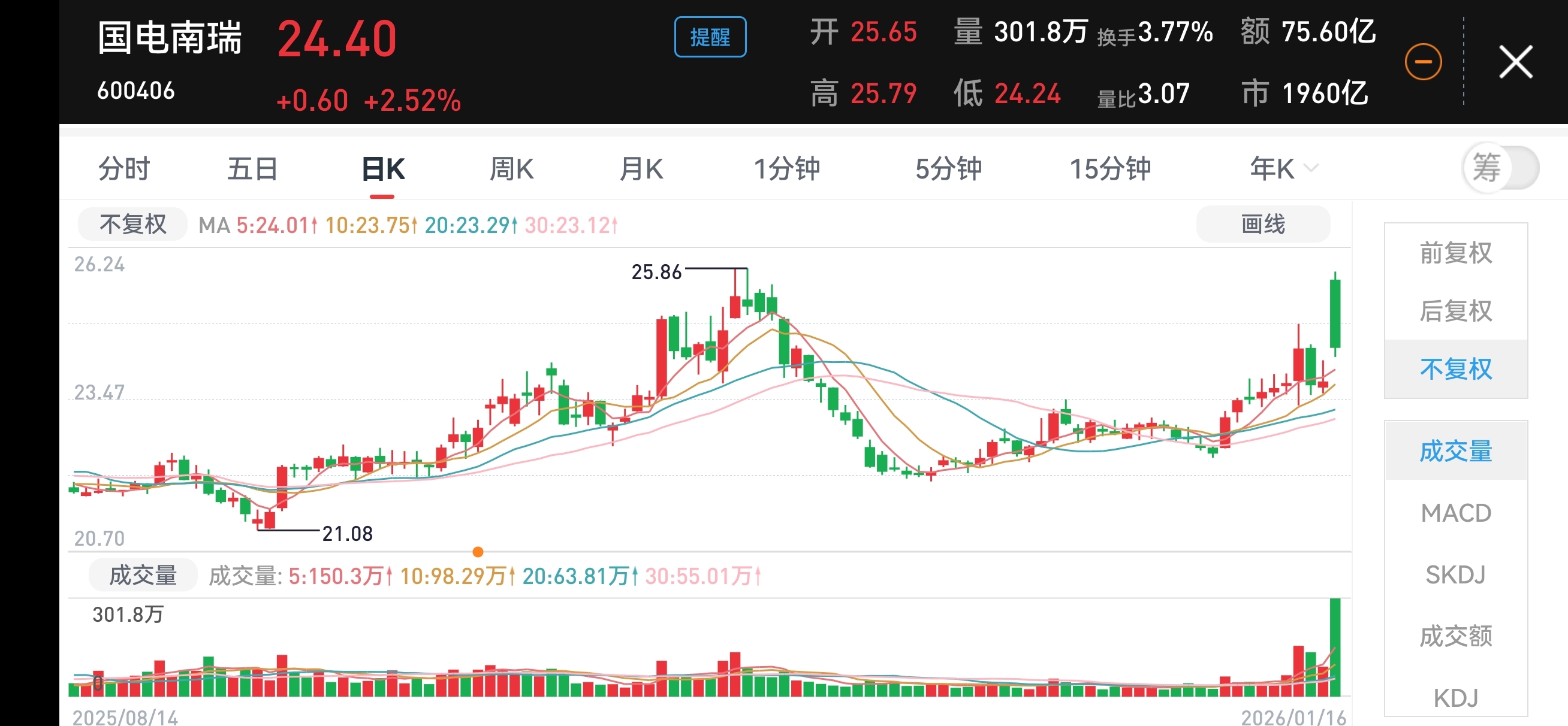
Task: Switch to the 5分钟 tab
Action: pyautogui.click(x=948, y=169)
